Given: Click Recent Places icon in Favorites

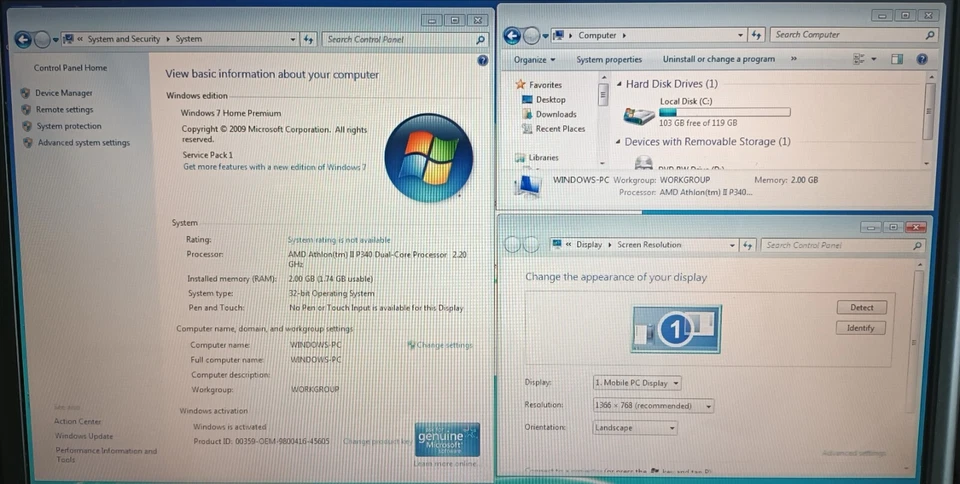Looking at the screenshot, I should (x=527, y=128).
